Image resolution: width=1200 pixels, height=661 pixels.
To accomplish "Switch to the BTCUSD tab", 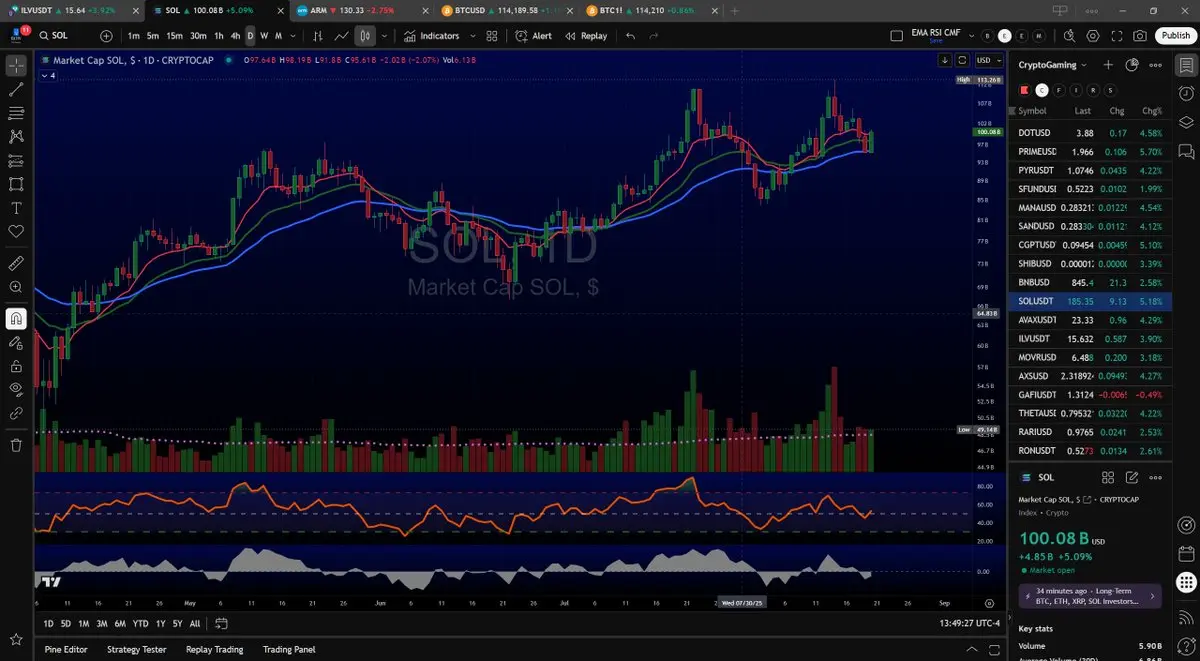I will click(506, 10).
